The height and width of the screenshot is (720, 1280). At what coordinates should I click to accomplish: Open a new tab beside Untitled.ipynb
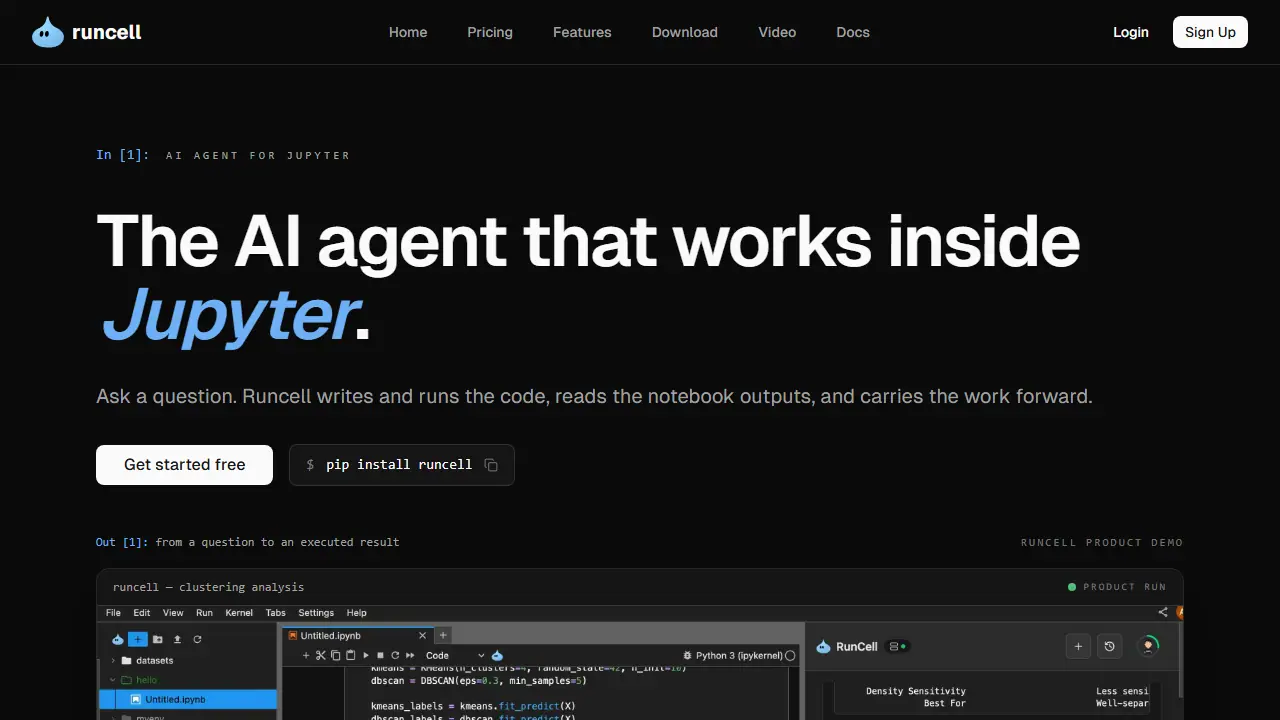click(x=444, y=635)
